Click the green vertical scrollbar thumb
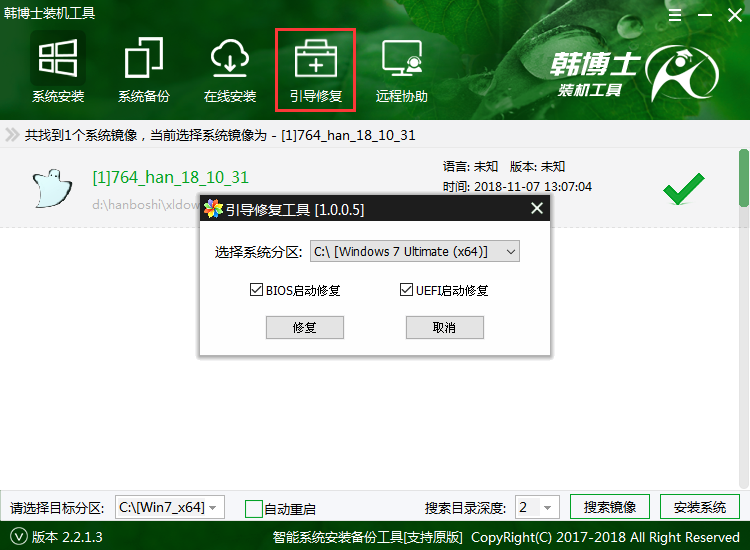The height and width of the screenshot is (550, 750). (x=743, y=178)
